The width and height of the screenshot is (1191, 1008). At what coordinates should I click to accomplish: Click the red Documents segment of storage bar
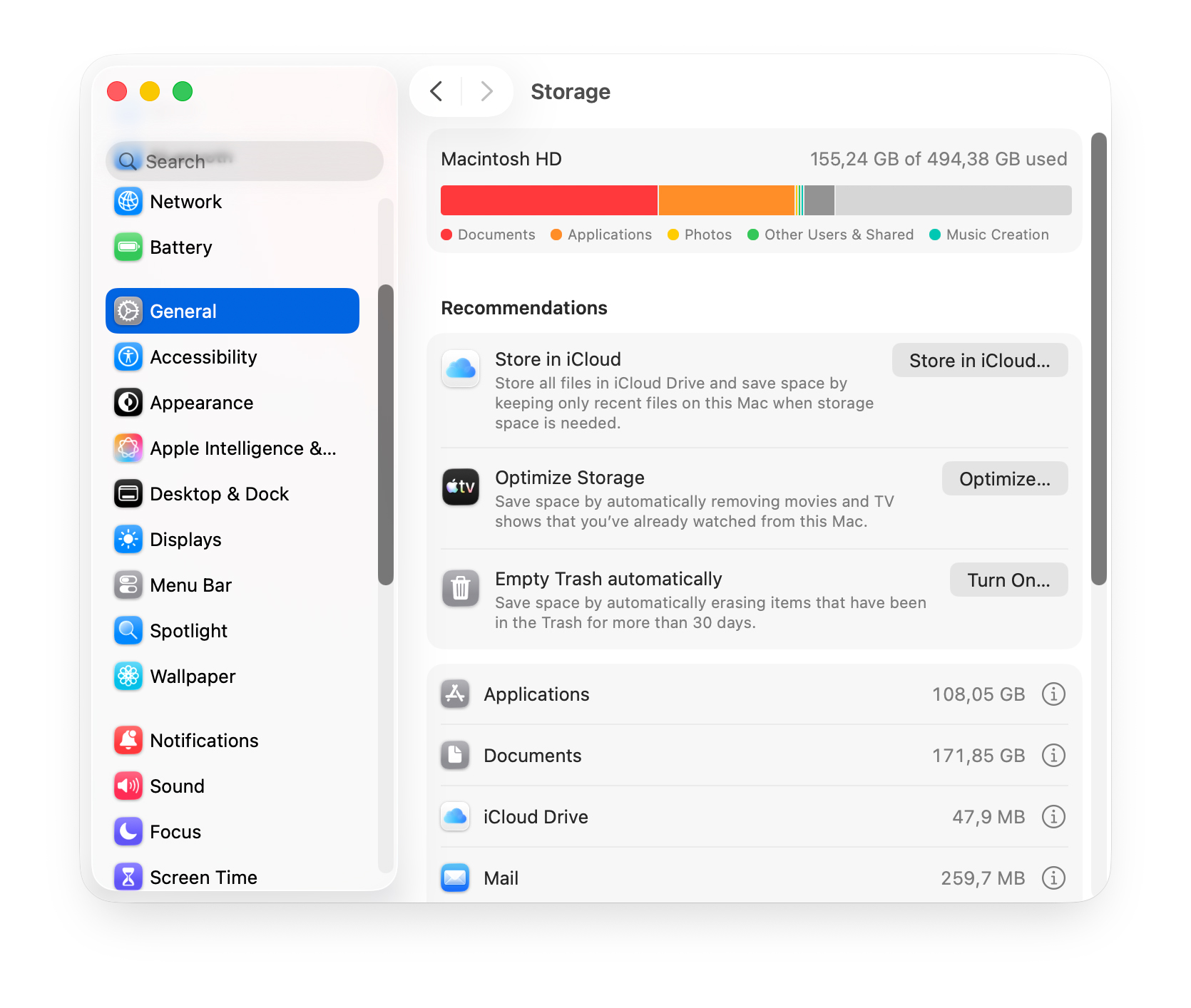(549, 200)
